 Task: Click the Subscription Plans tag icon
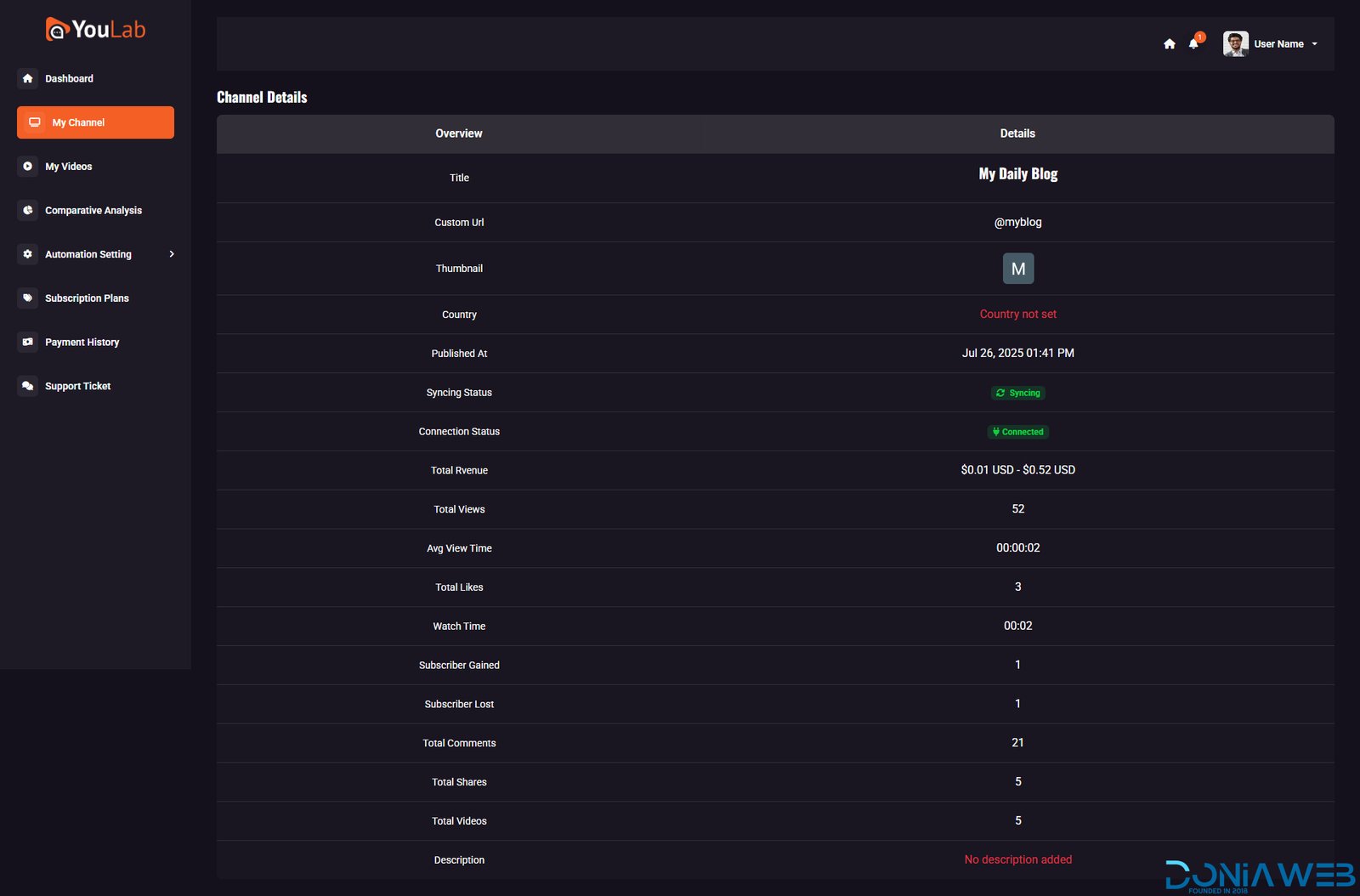point(28,298)
